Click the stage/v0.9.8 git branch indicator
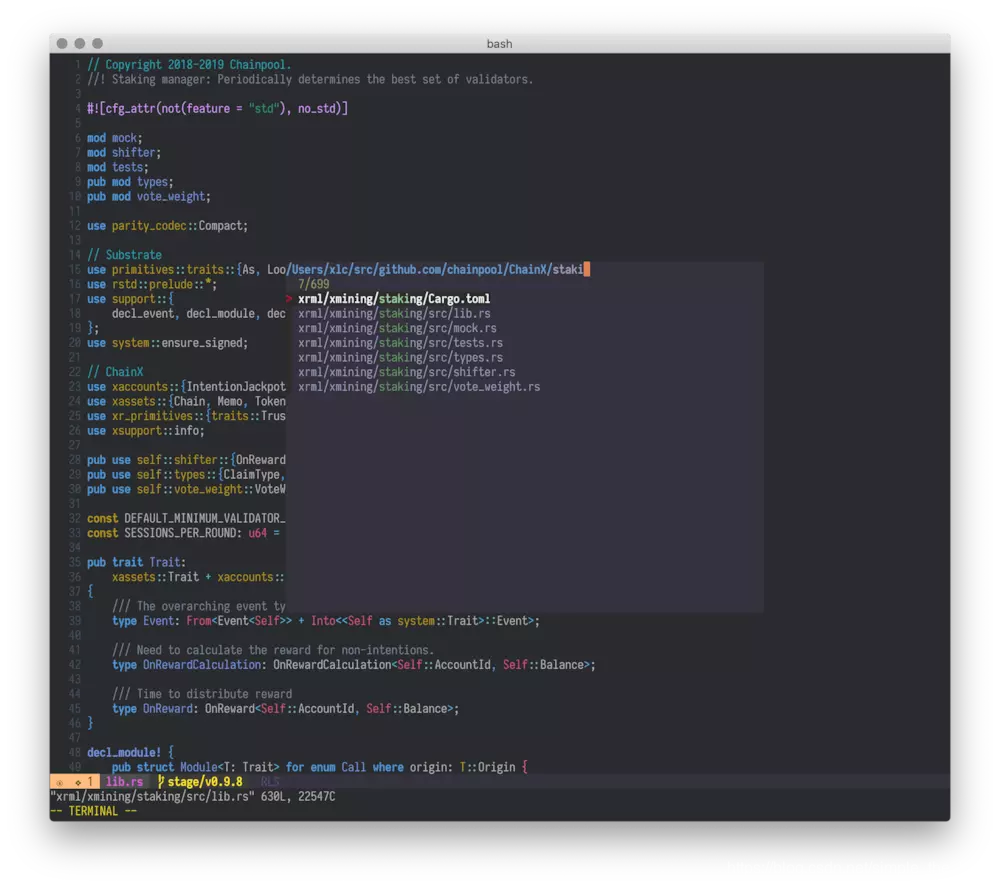1000x887 pixels. click(205, 782)
